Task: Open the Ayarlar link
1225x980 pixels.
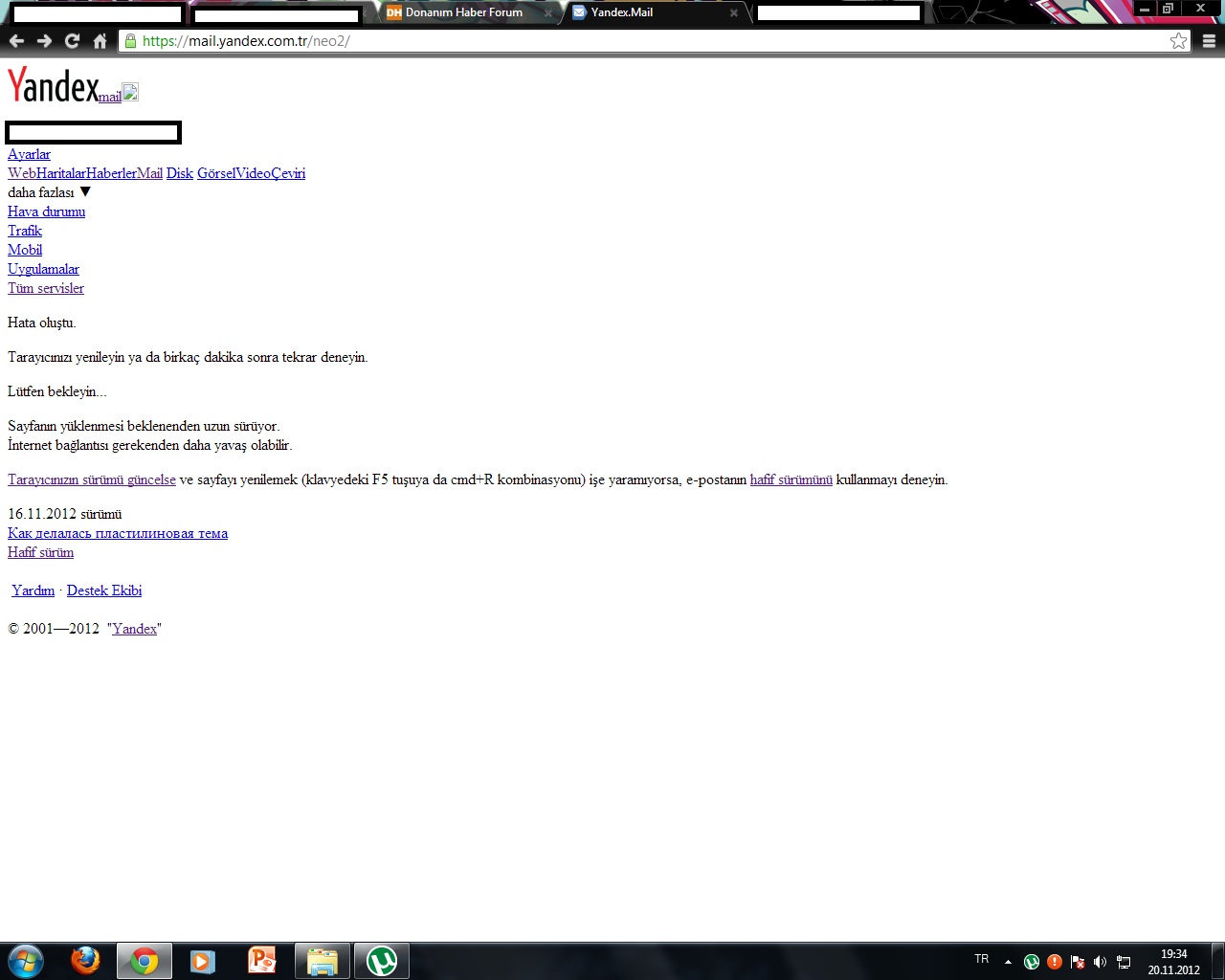Action: coord(29,154)
